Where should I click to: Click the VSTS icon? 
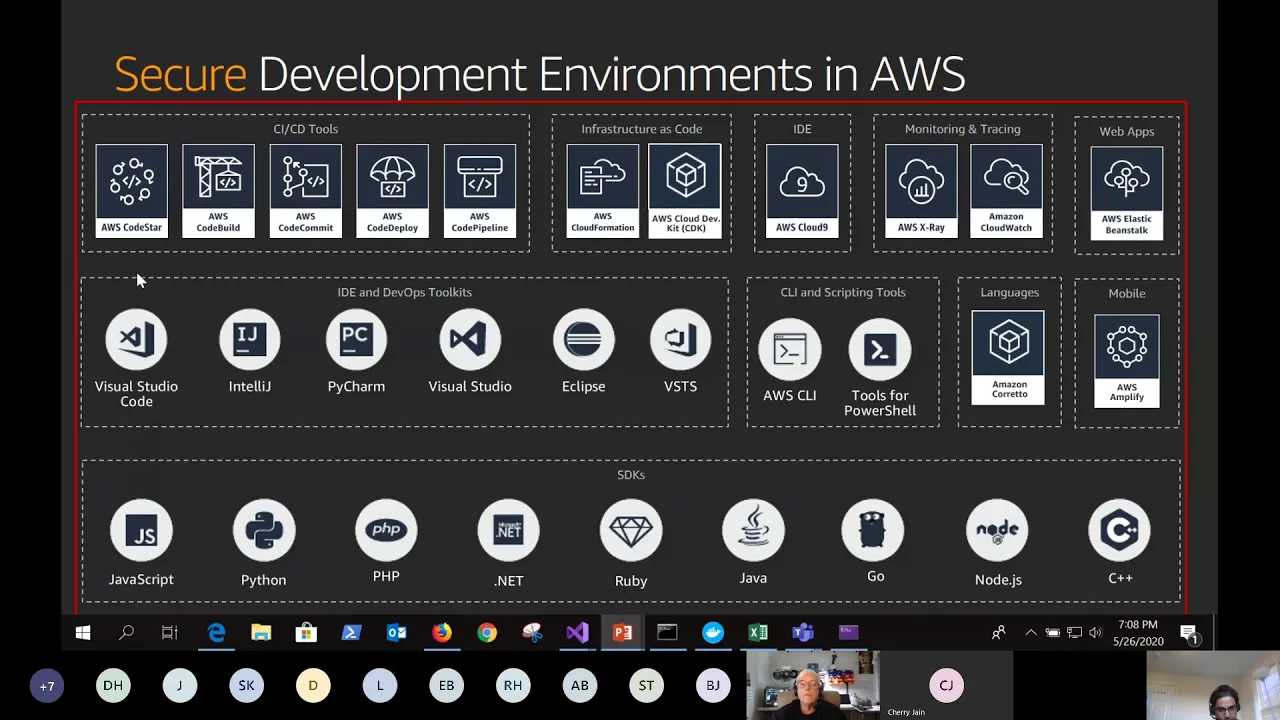pyautogui.click(x=680, y=340)
